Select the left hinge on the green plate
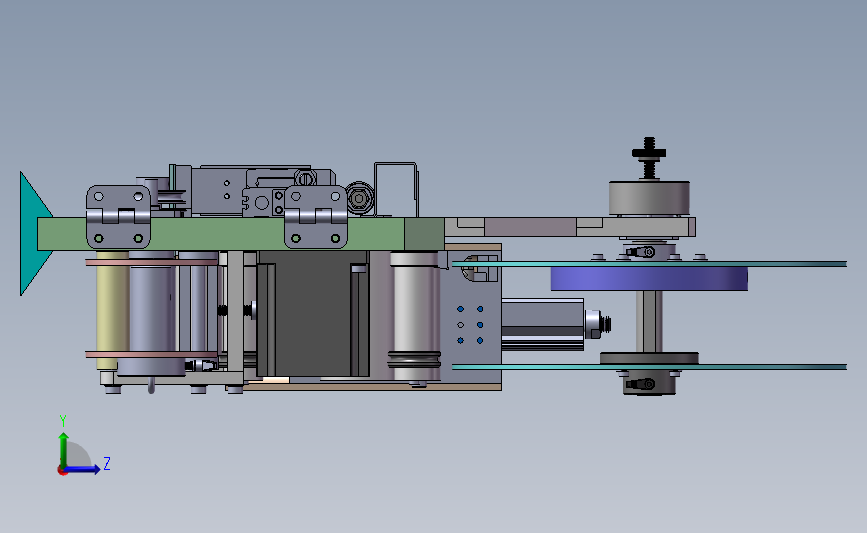Image resolution: width=867 pixels, height=533 pixels. [118, 217]
